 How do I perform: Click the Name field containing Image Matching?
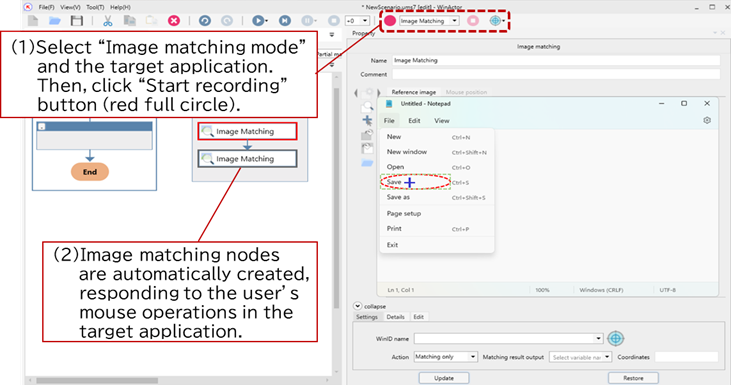pyautogui.click(x=556, y=61)
